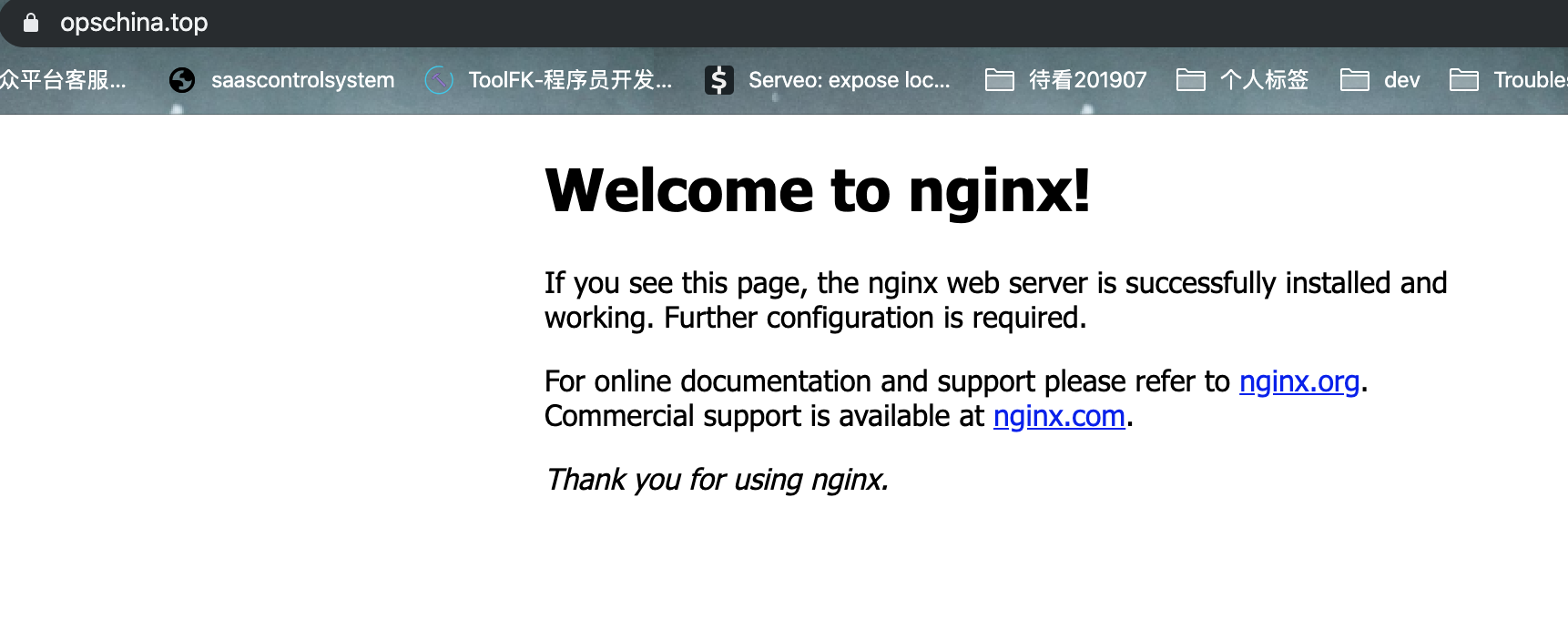Click the Serveo dollar-sign favicon

(x=719, y=80)
